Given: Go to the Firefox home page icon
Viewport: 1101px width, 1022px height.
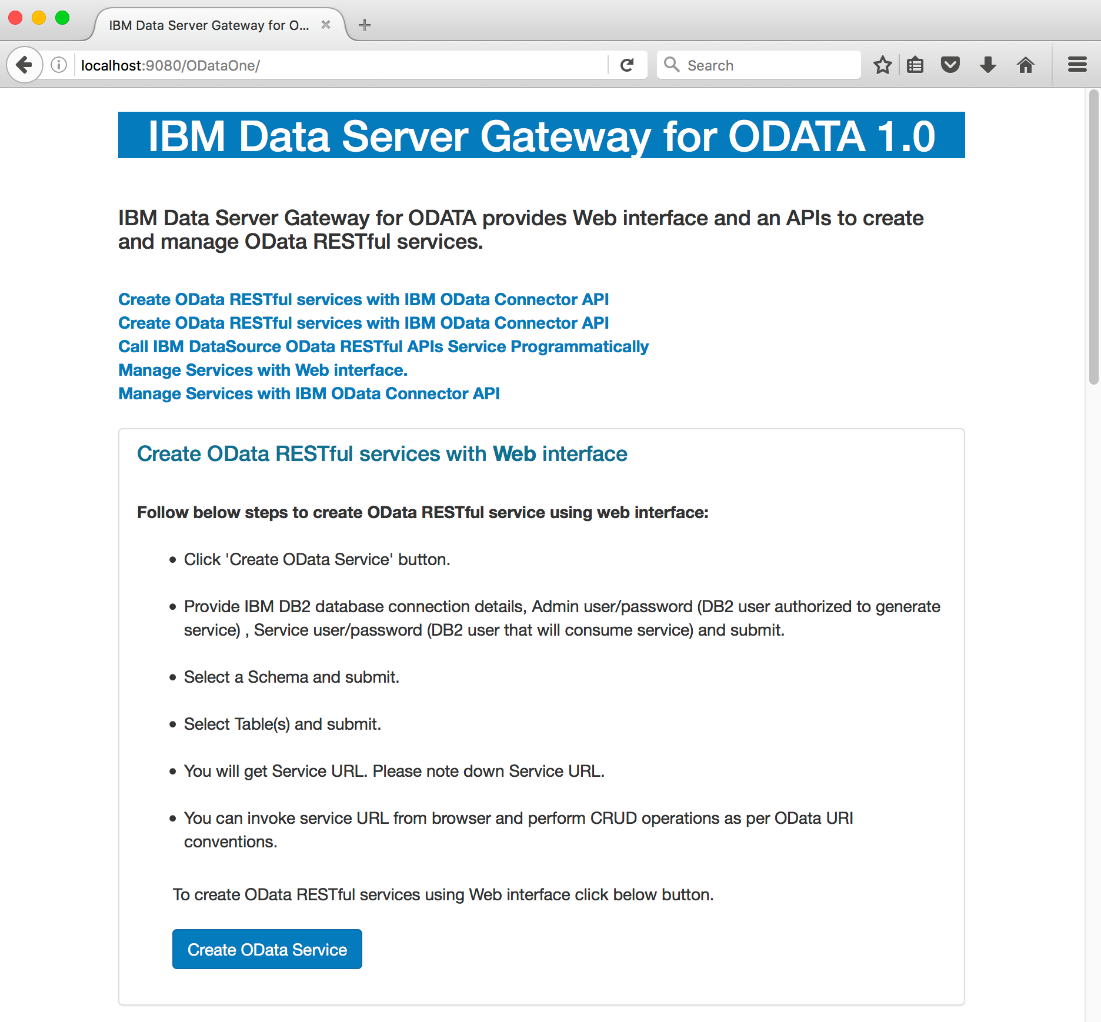Looking at the screenshot, I should tap(1025, 65).
